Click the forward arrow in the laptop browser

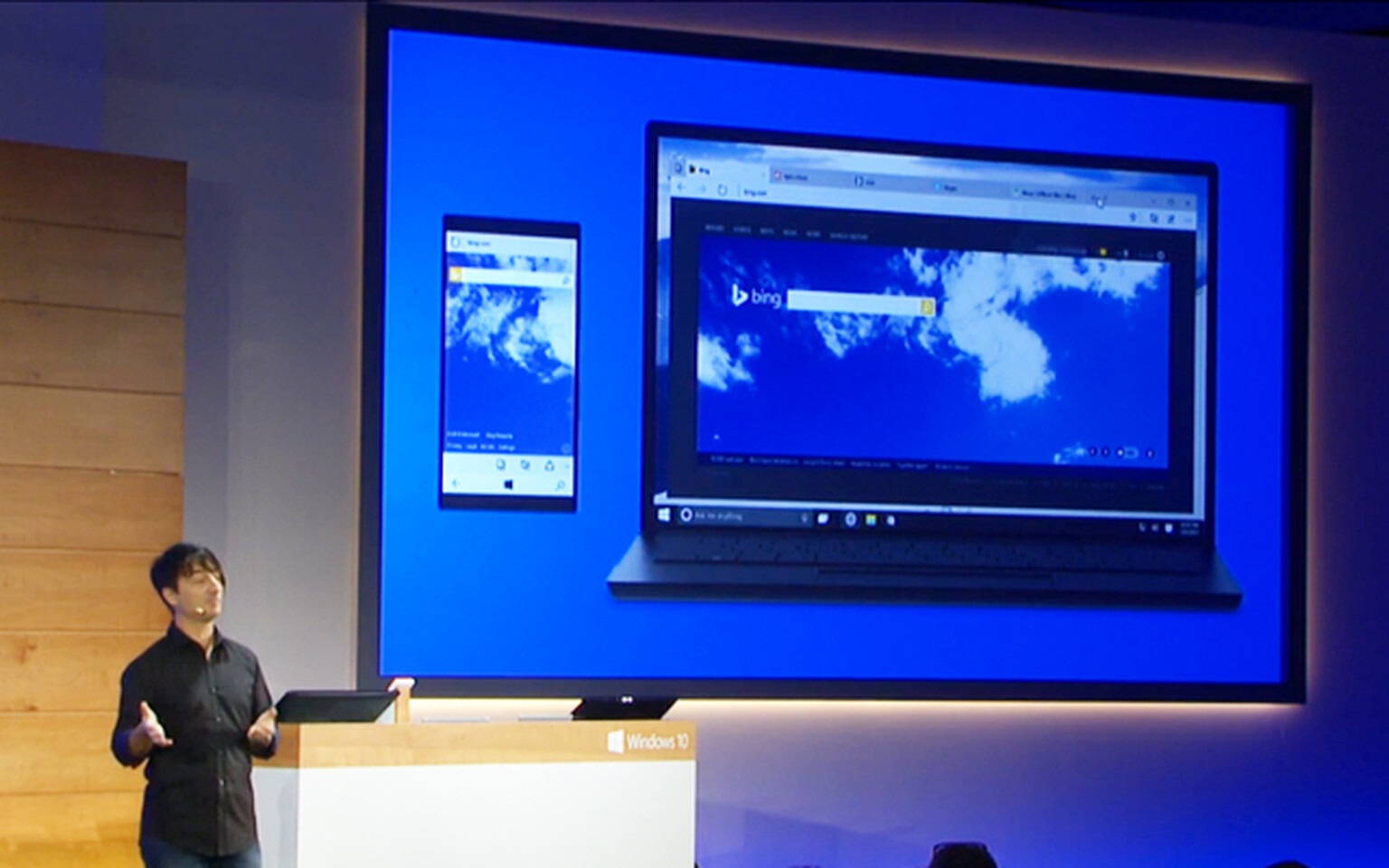pos(703,189)
